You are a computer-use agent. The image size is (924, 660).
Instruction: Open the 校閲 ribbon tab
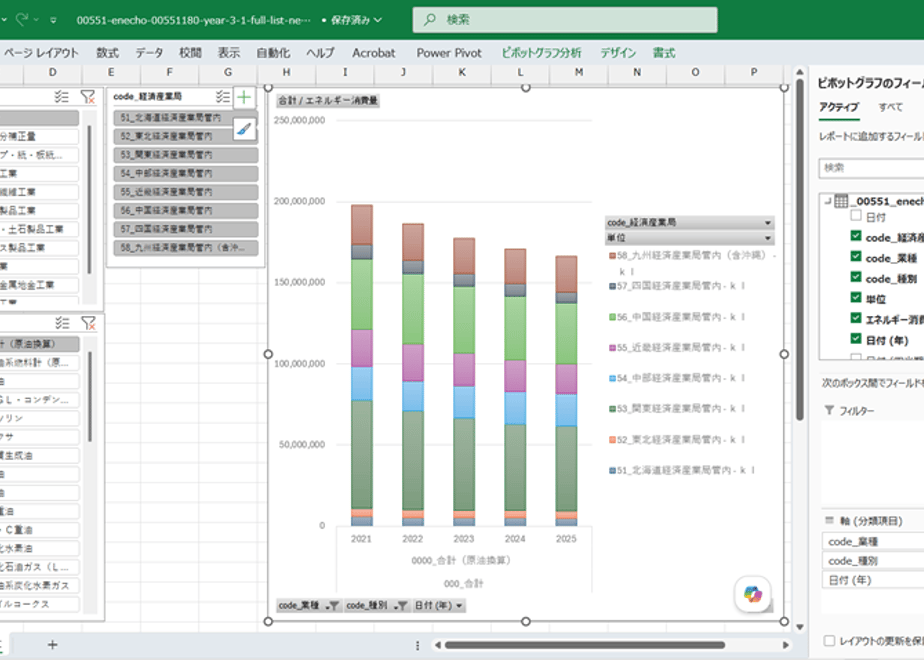tap(190, 53)
